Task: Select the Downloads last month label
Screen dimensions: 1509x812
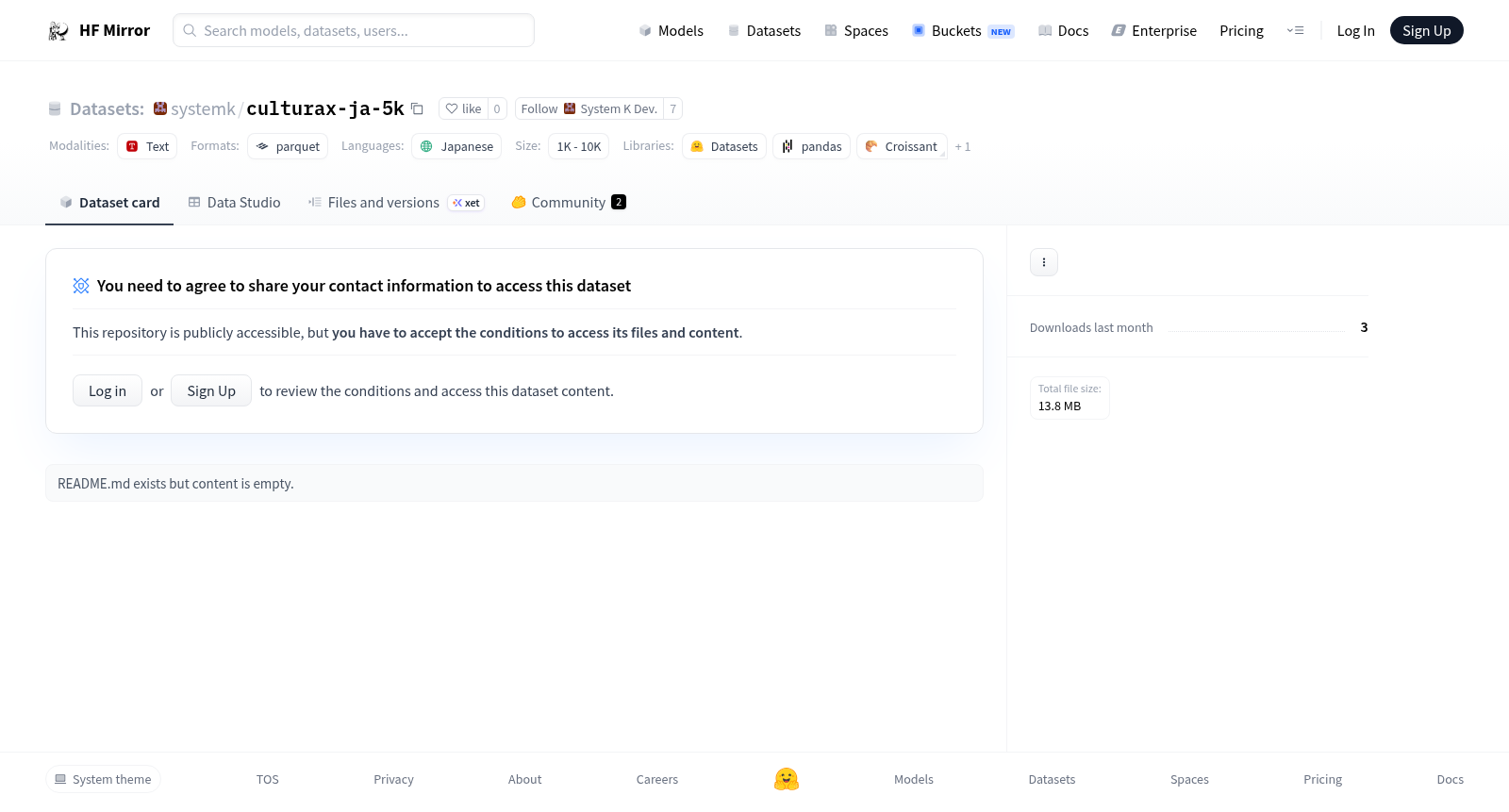Action: 1091,327
